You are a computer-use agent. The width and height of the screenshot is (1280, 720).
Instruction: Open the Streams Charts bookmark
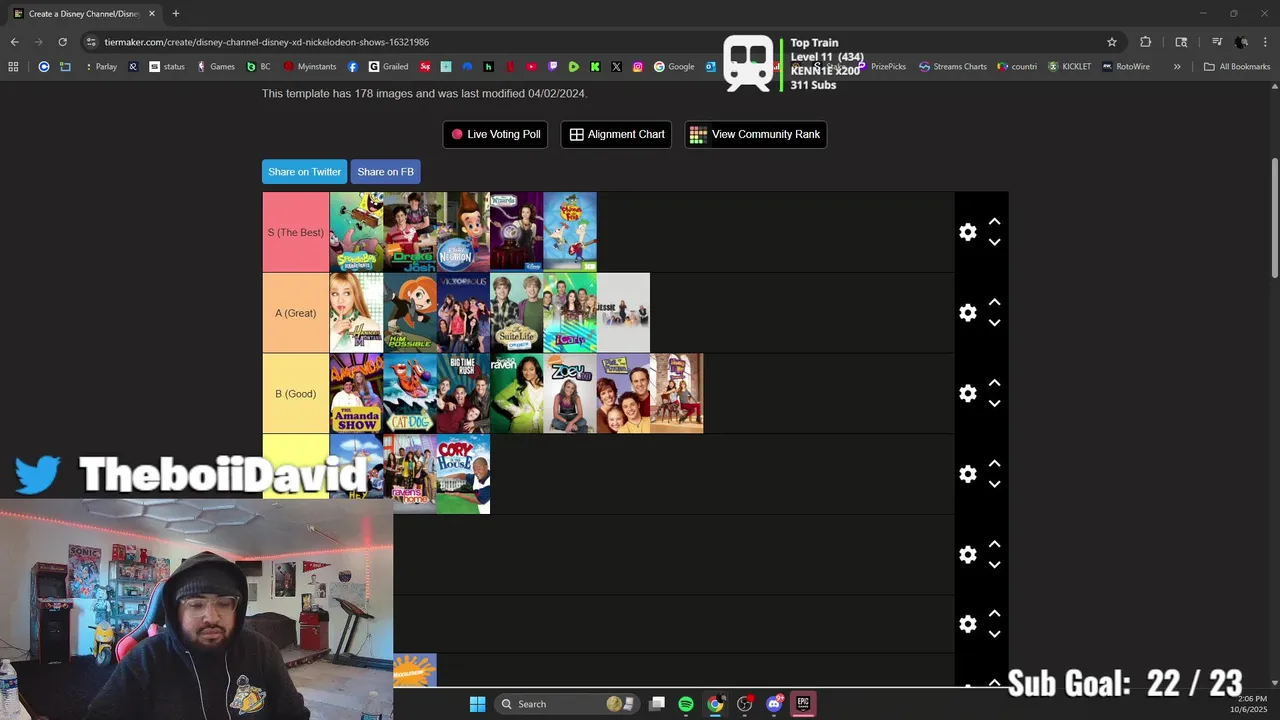pos(953,67)
